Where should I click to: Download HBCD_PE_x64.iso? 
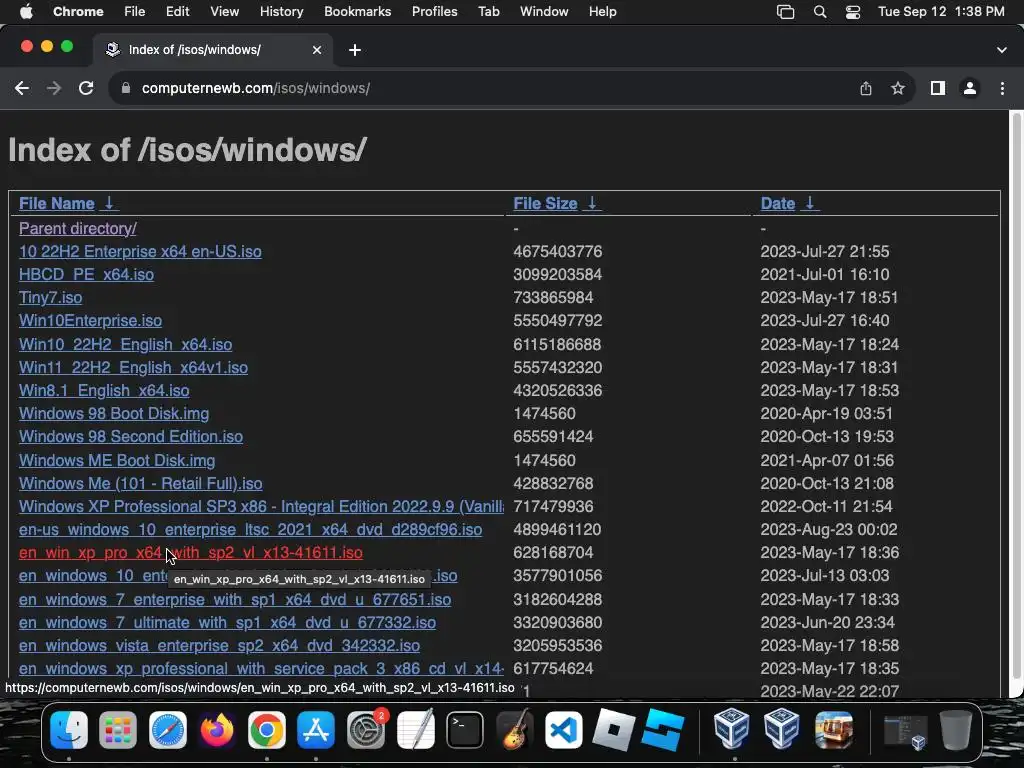(86, 274)
